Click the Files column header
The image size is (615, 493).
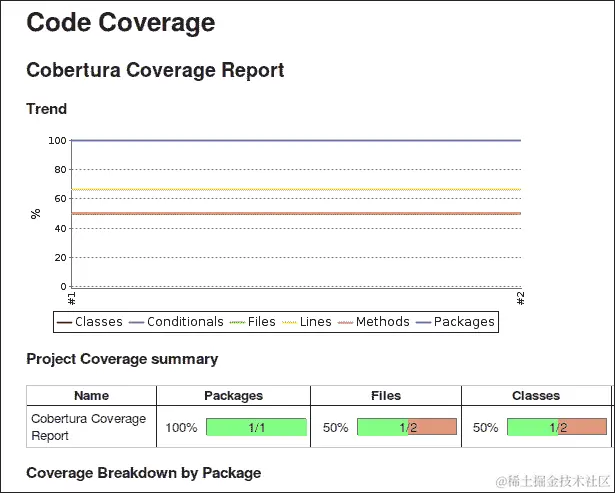click(x=386, y=395)
